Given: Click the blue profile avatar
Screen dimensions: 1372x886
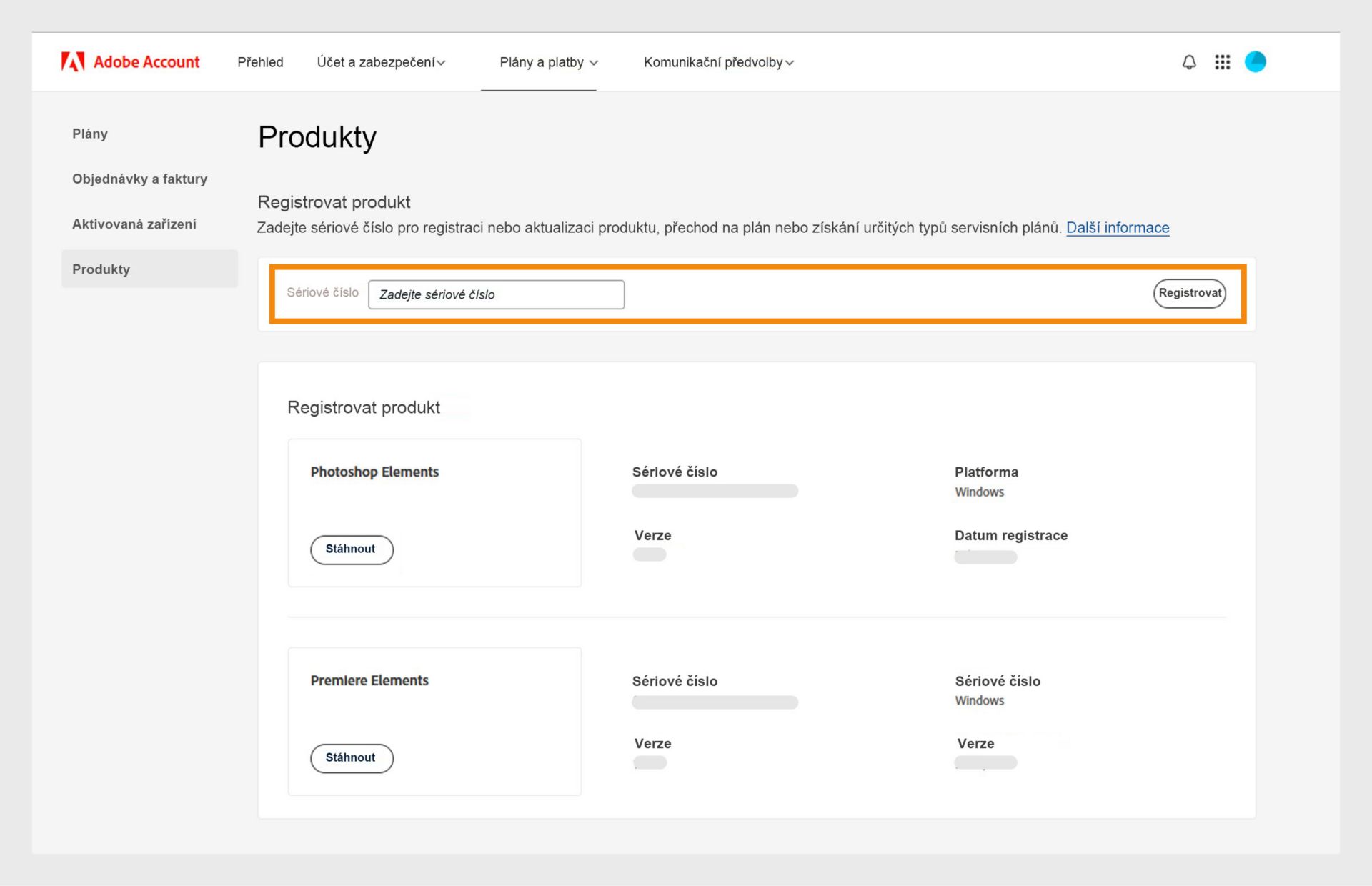Looking at the screenshot, I should point(1255,62).
